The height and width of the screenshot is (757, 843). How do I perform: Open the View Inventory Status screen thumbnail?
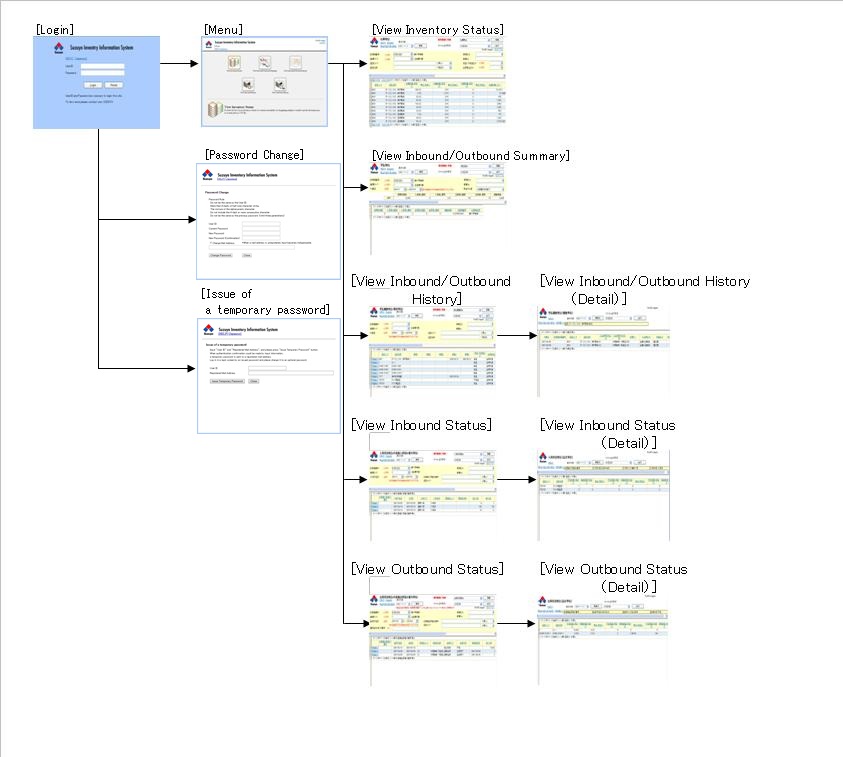click(436, 81)
